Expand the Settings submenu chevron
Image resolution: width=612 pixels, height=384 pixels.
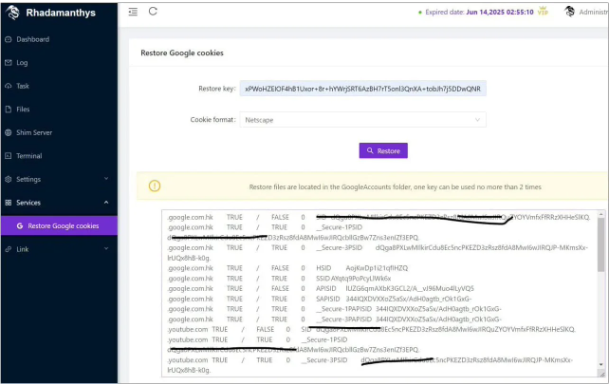tap(106, 179)
